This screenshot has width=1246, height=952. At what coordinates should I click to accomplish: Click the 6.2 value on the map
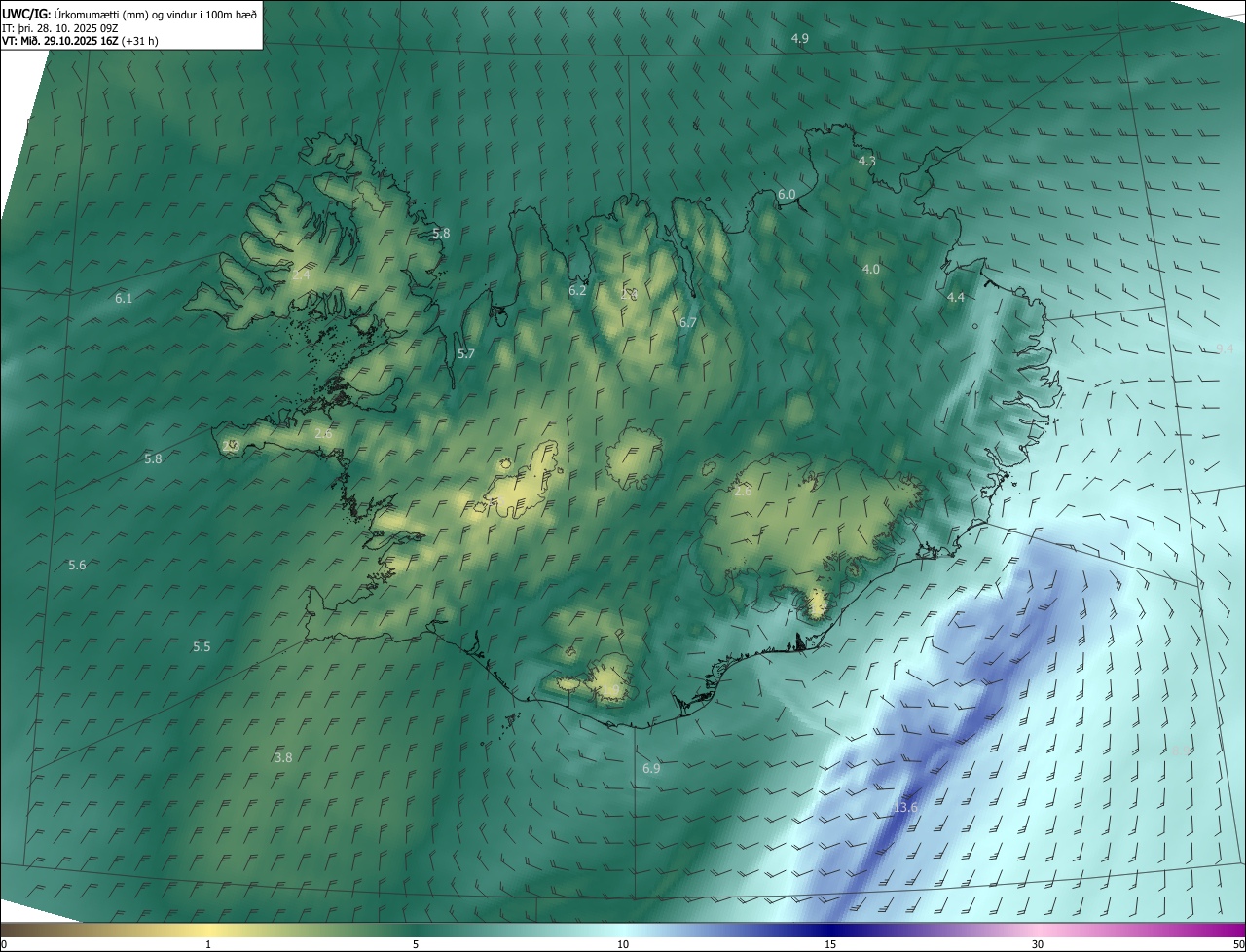click(577, 290)
